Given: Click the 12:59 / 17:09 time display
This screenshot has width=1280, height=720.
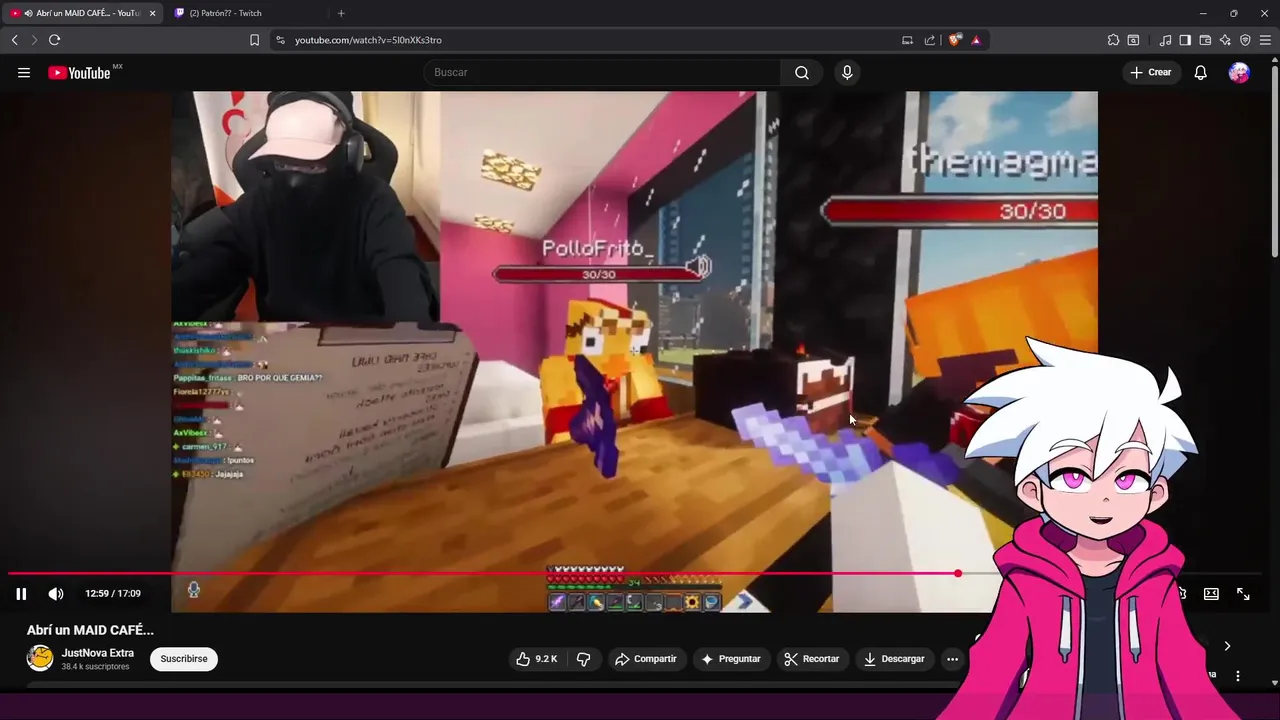Looking at the screenshot, I should point(113,594).
